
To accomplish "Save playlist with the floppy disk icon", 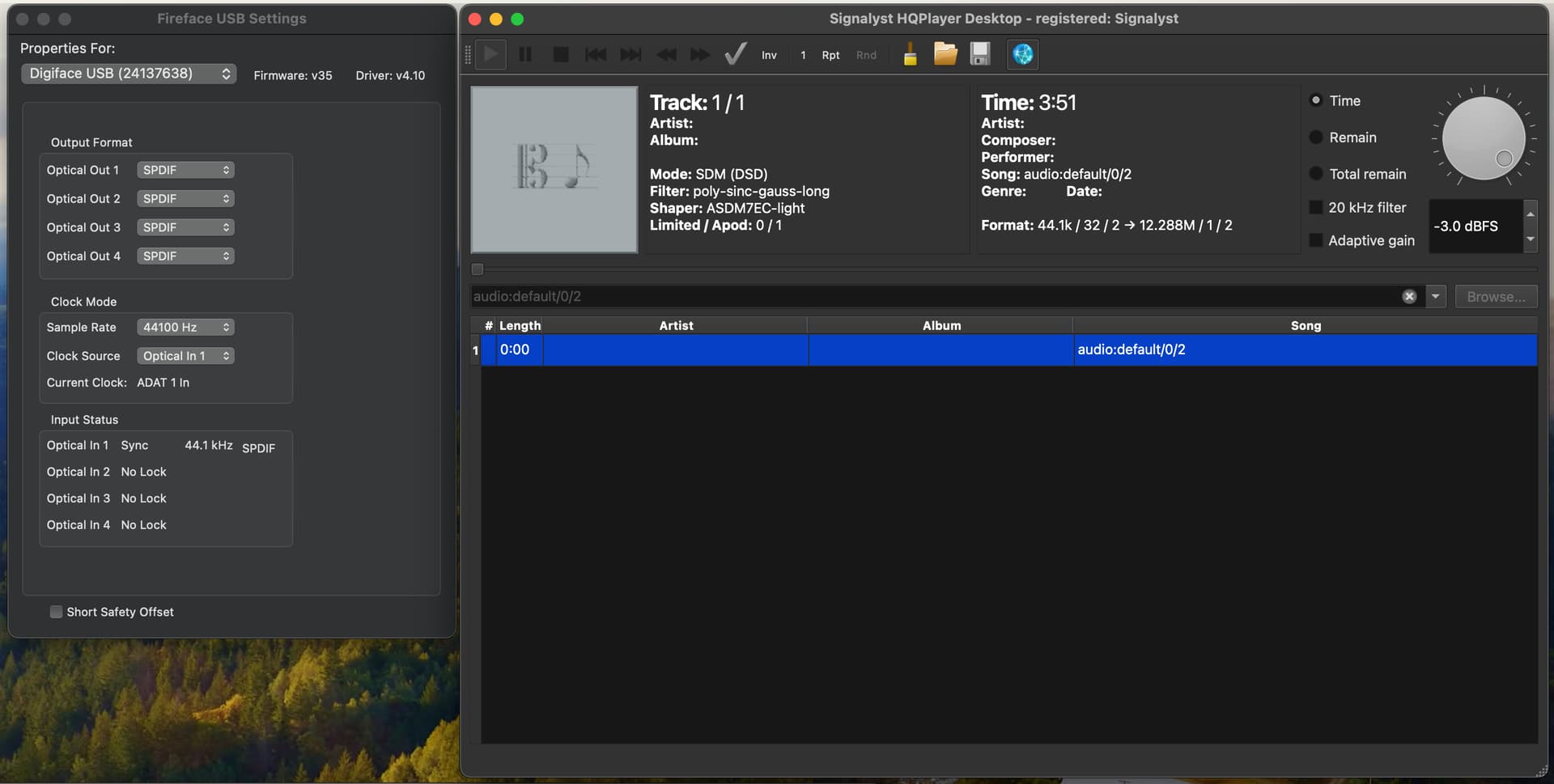I will coord(980,54).
